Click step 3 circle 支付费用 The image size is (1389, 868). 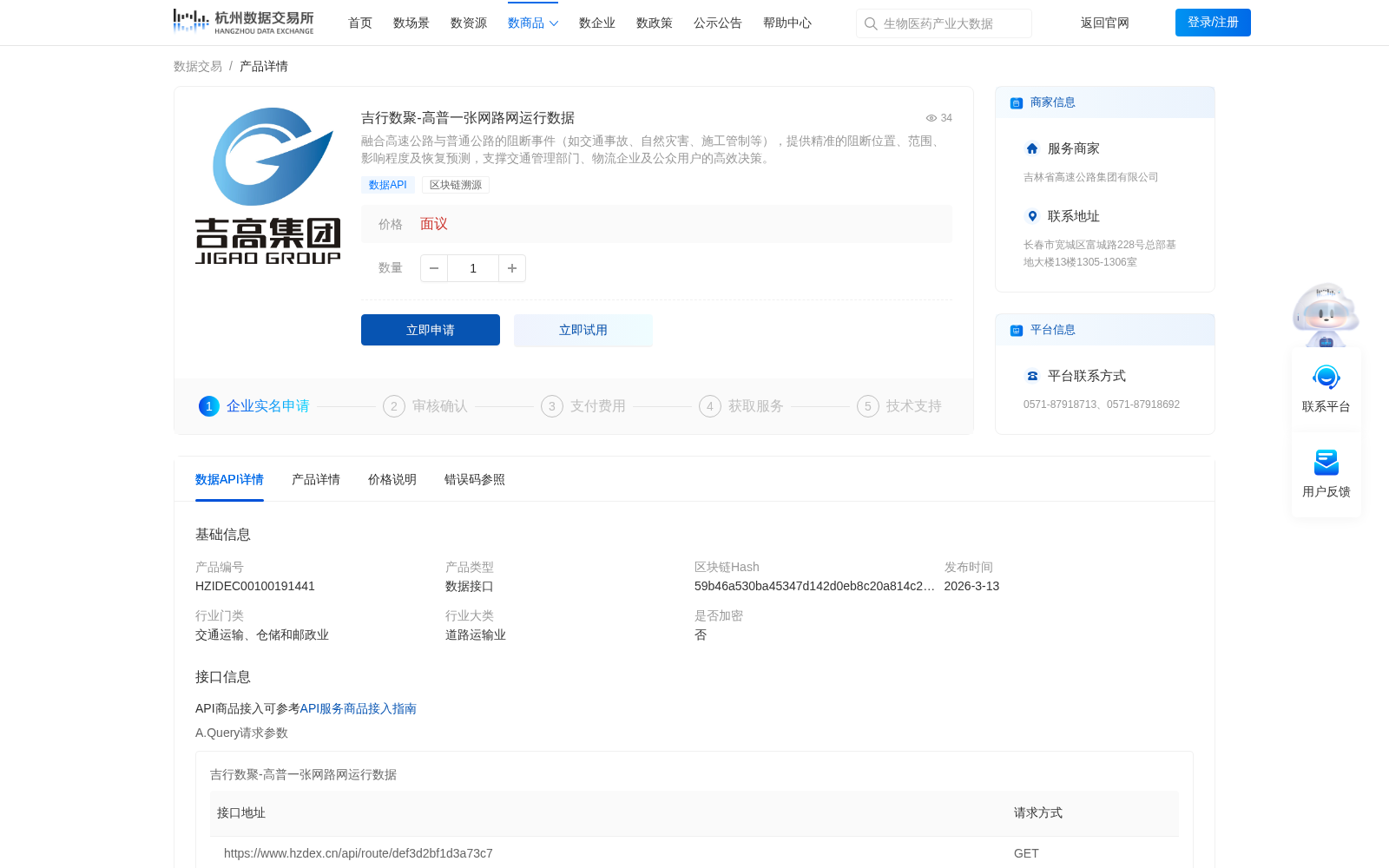point(552,406)
